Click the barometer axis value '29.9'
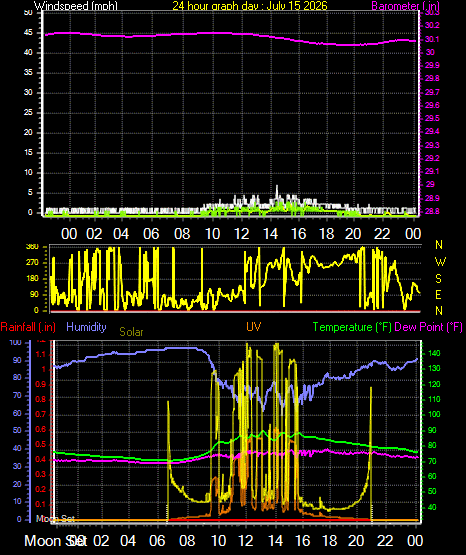 click(432, 65)
